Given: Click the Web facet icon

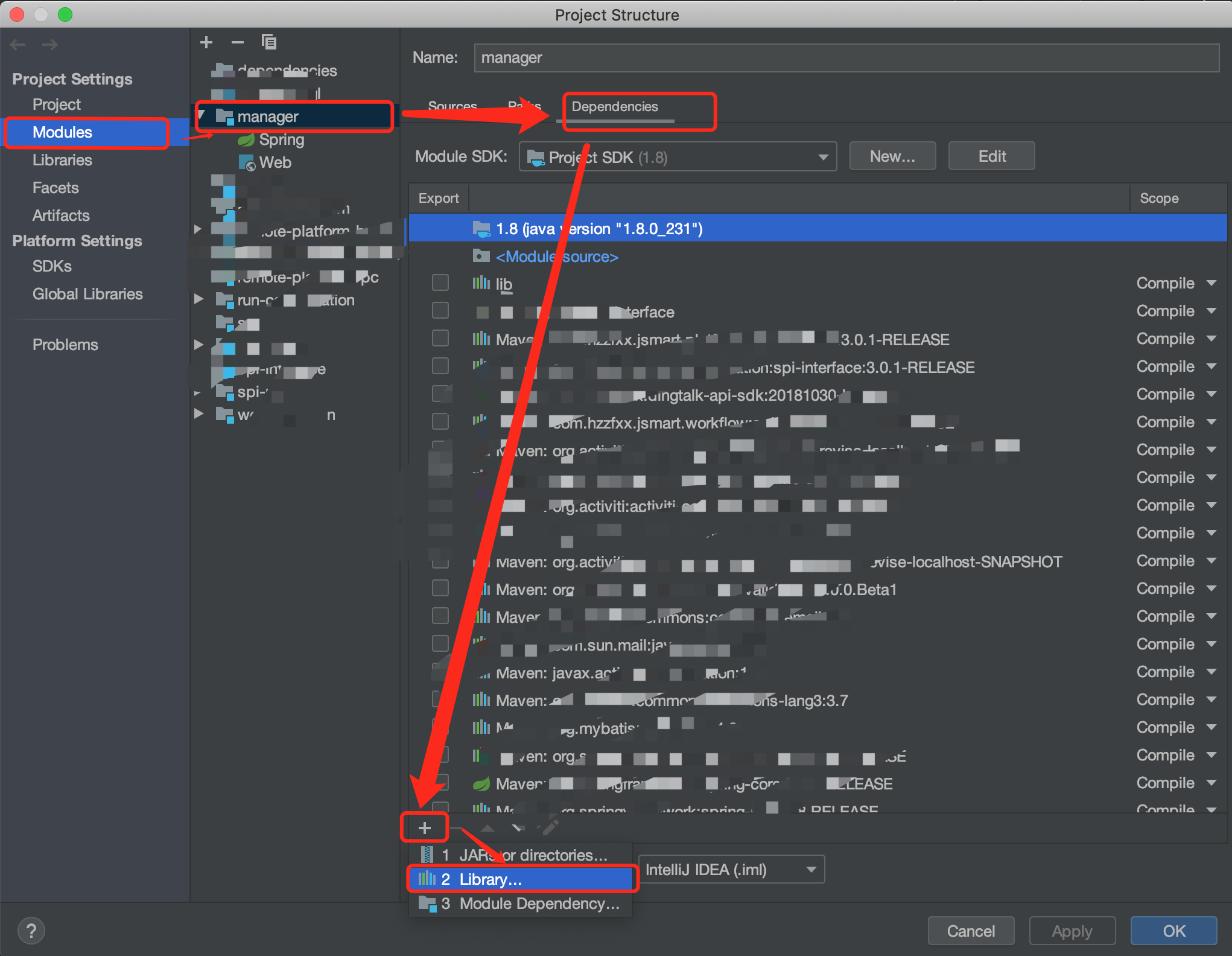Looking at the screenshot, I should click(x=247, y=163).
